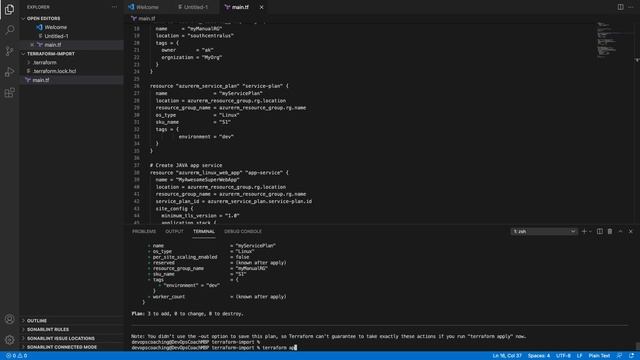Click the terminal command input line
The width and height of the screenshot is (640, 360).
click(x=214, y=348)
